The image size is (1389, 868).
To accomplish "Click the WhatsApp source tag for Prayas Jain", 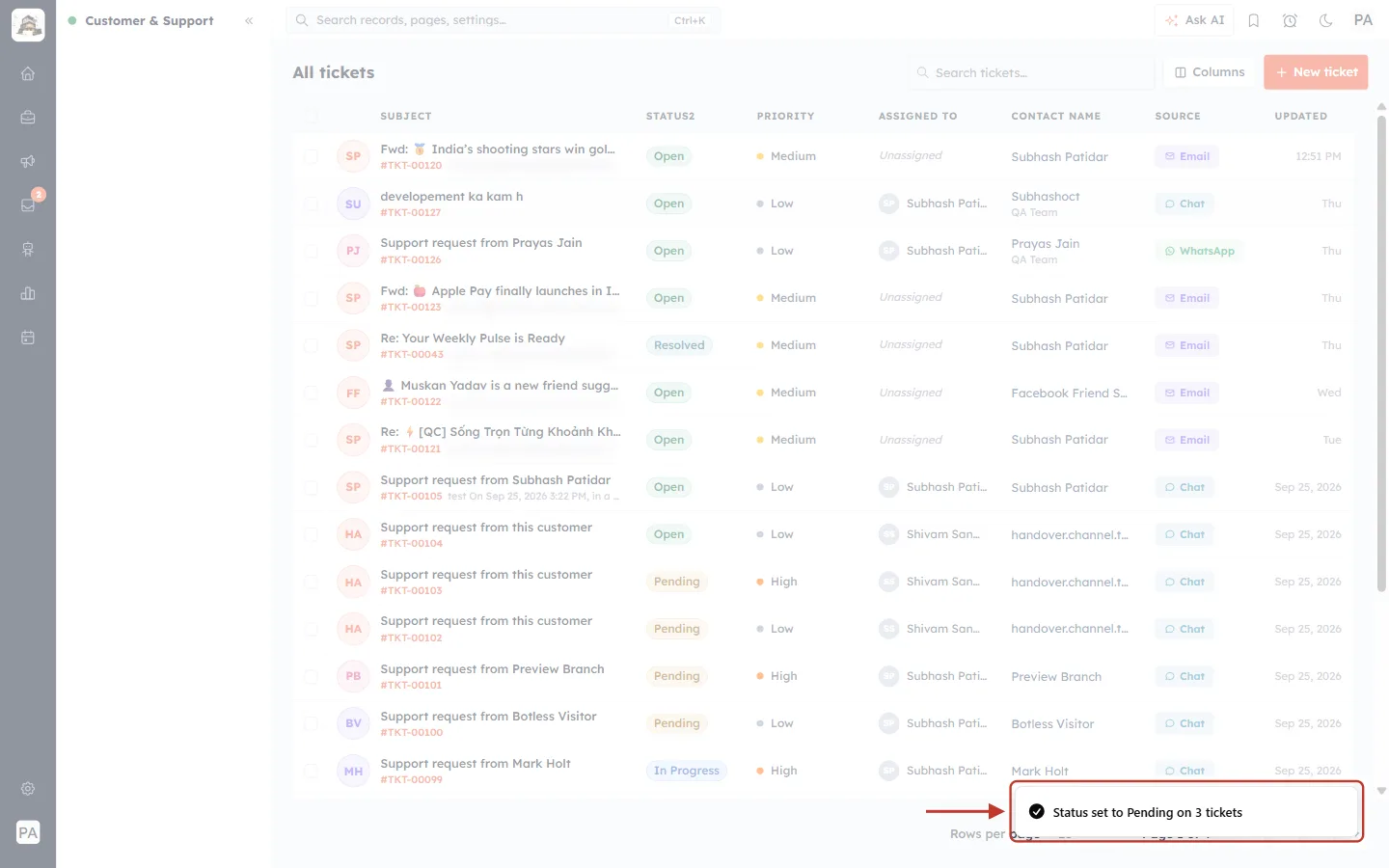I will (1199, 251).
